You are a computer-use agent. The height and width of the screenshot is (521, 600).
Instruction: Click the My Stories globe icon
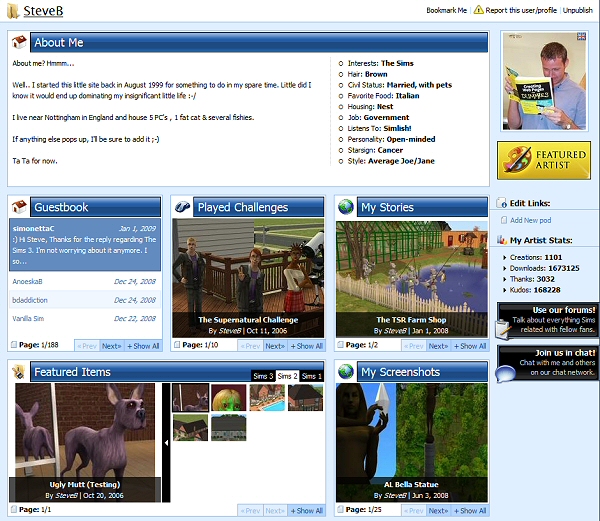pyautogui.click(x=346, y=207)
